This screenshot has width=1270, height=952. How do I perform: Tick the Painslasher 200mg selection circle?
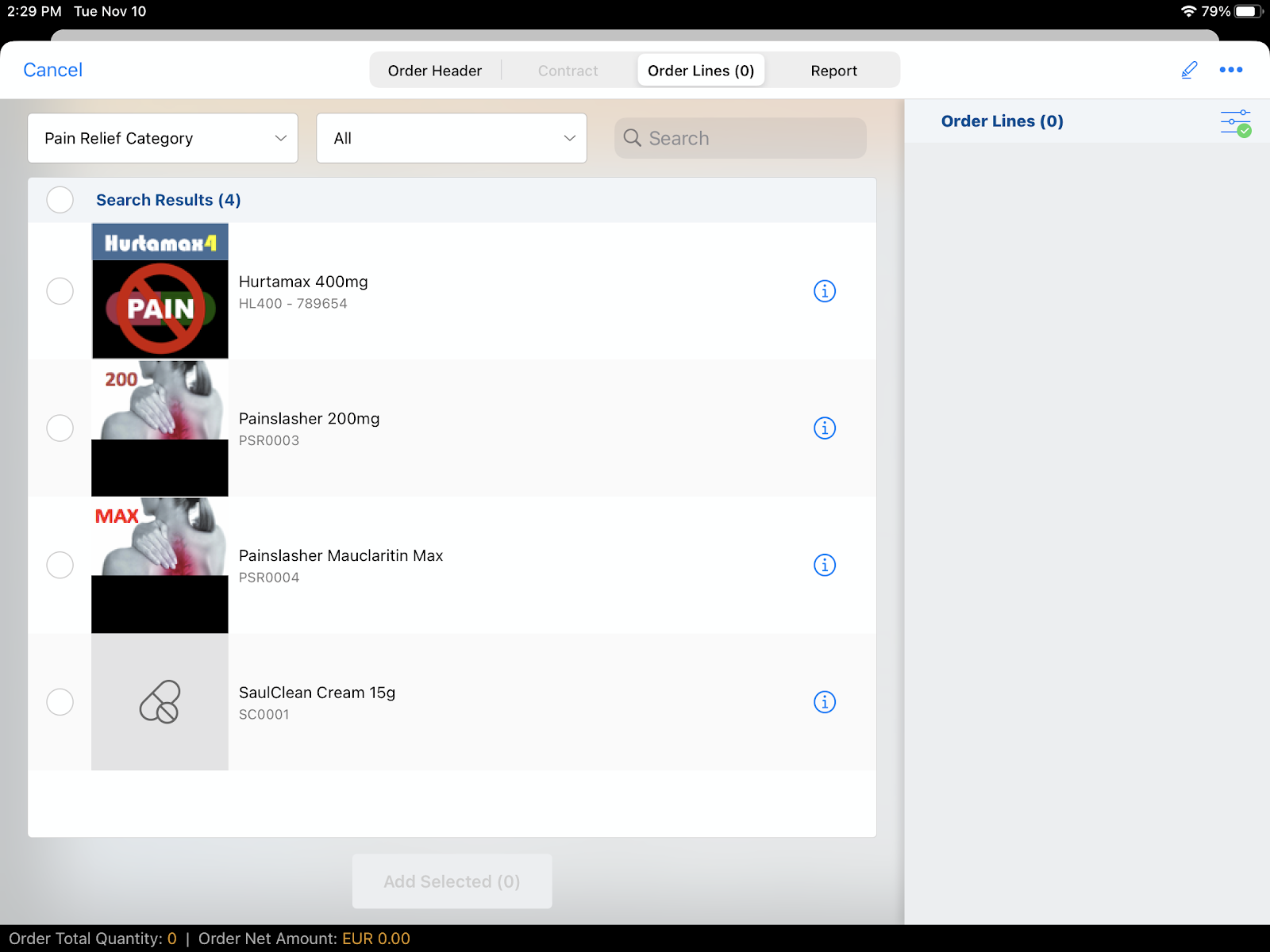click(60, 428)
